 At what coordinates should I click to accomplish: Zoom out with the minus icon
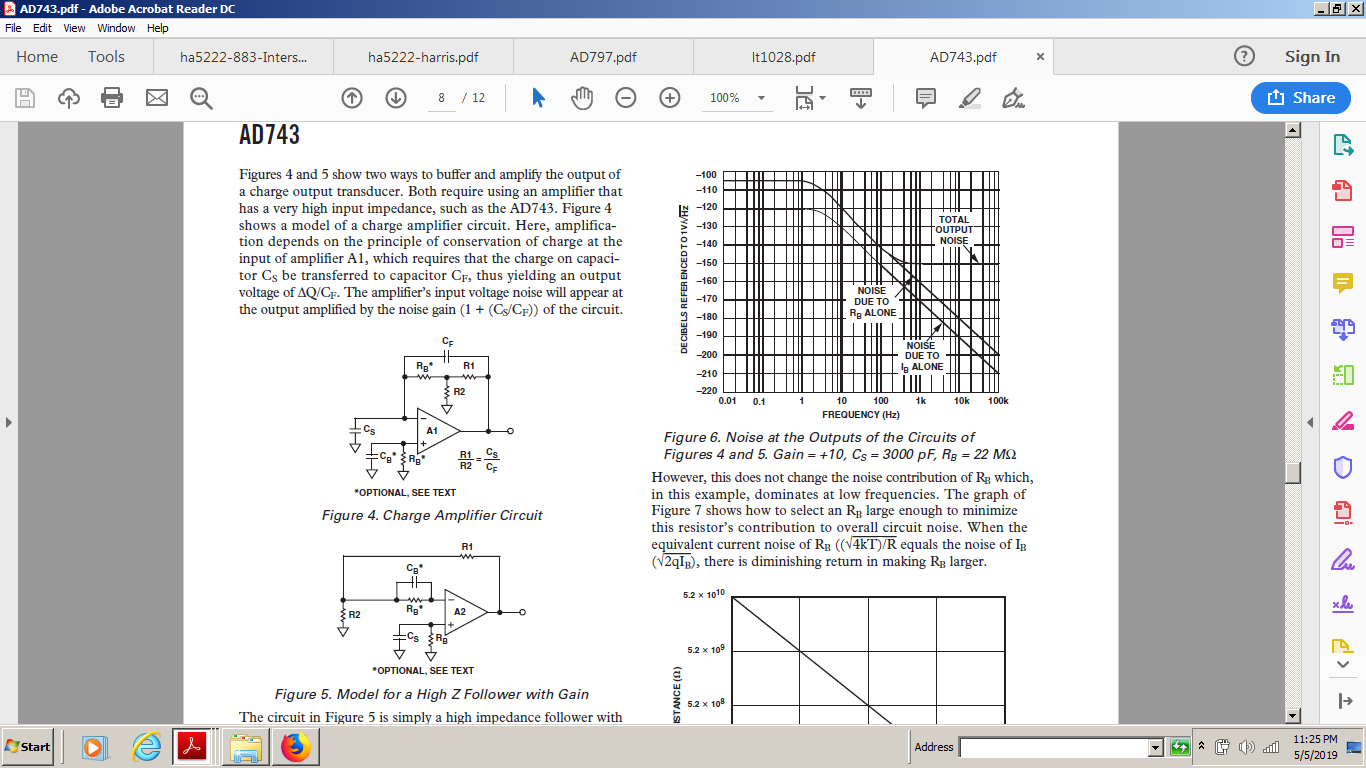626,98
